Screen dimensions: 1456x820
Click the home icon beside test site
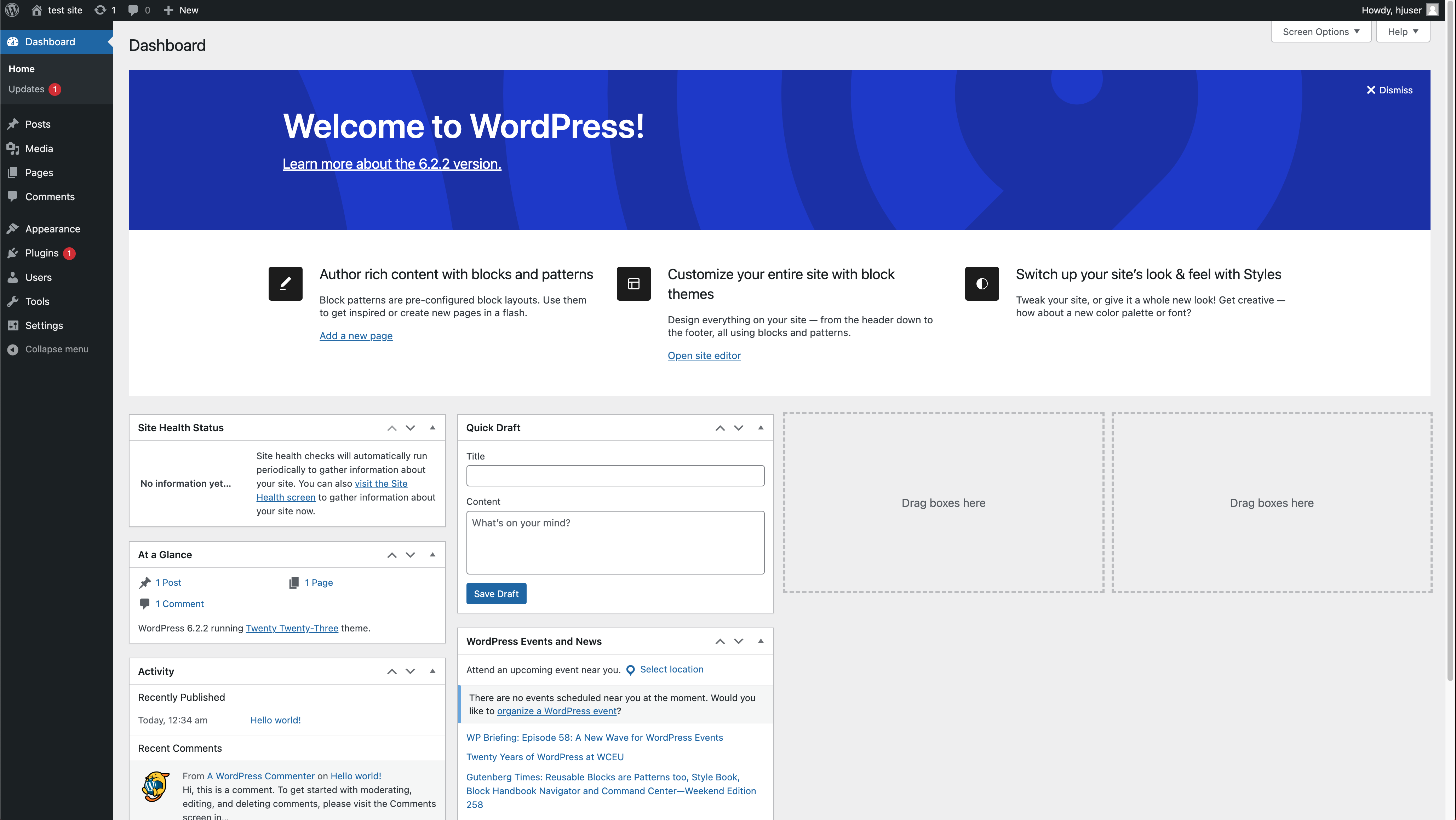click(x=37, y=10)
